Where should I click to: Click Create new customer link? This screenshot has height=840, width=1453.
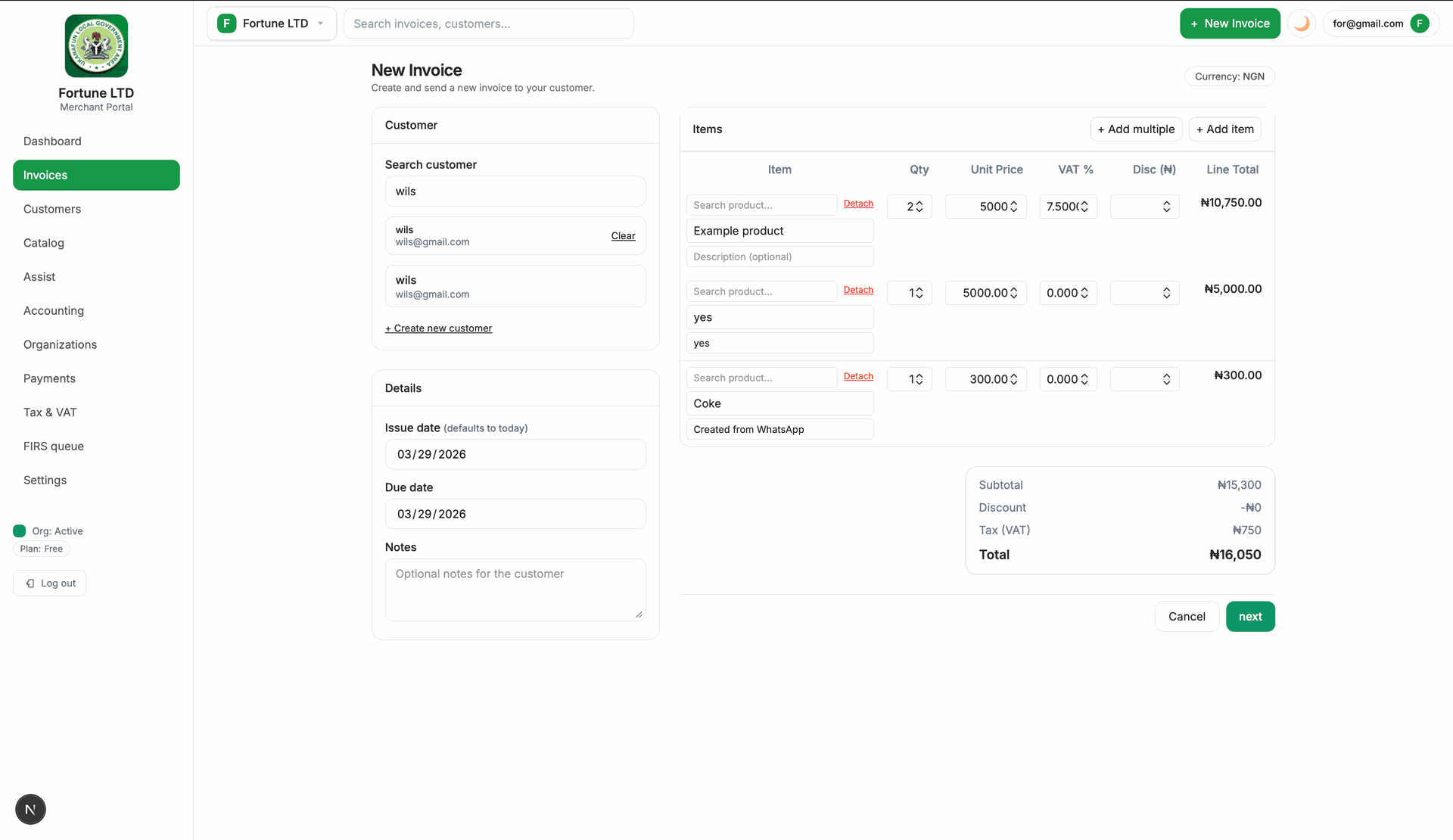pos(439,328)
